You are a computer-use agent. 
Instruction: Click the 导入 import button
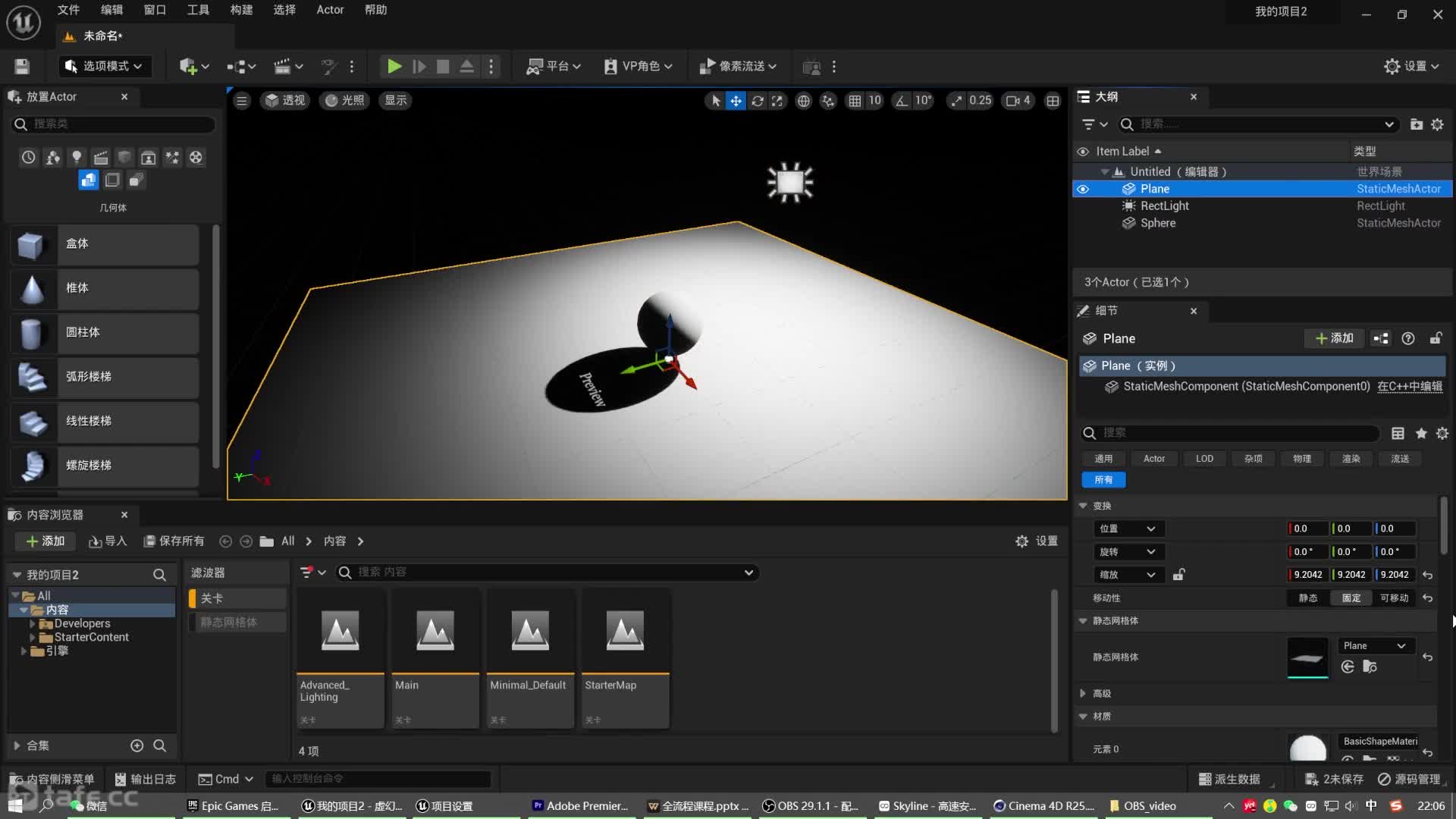click(x=108, y=541)
